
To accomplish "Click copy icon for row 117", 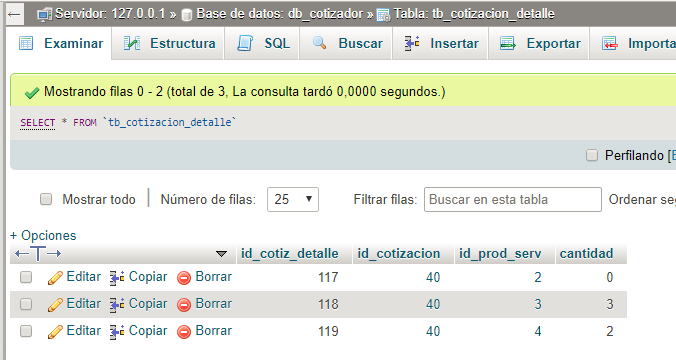I will (117, 278).
